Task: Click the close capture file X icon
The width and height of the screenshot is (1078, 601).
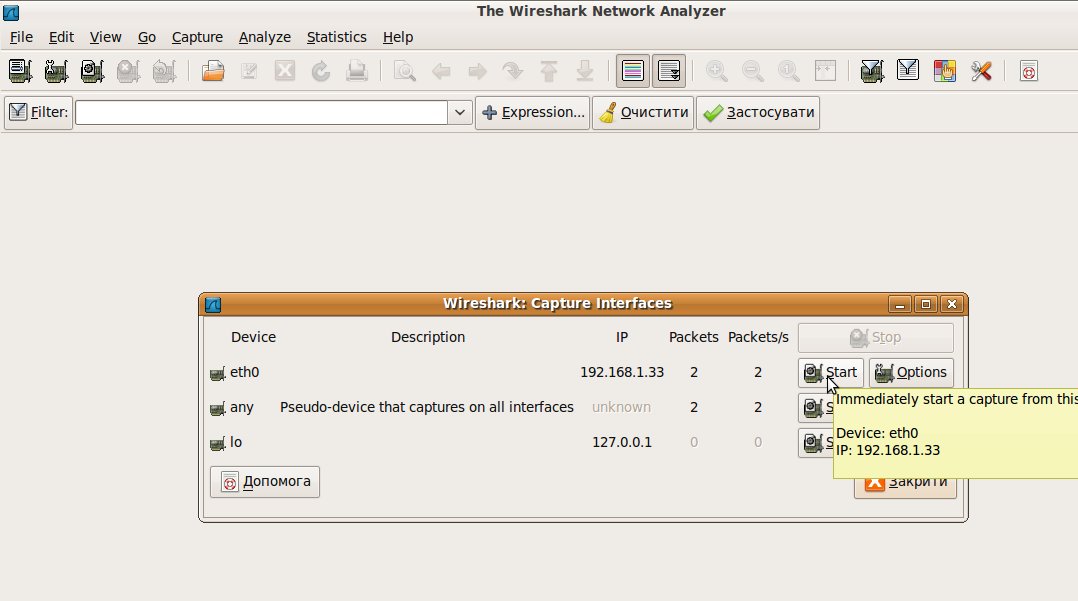Action: tap(285, 71)
